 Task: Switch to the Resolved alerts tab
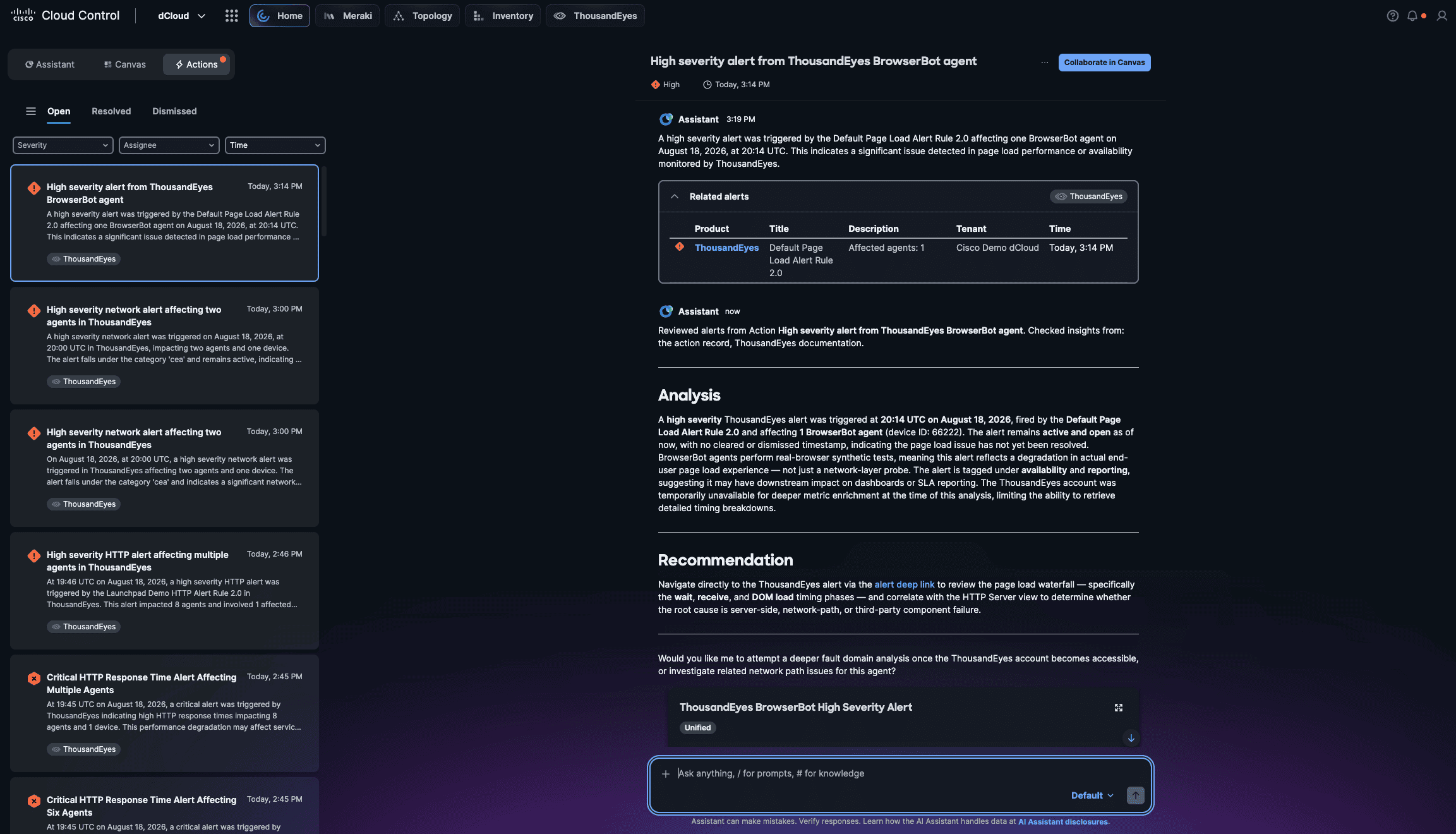tap(111, 111)
